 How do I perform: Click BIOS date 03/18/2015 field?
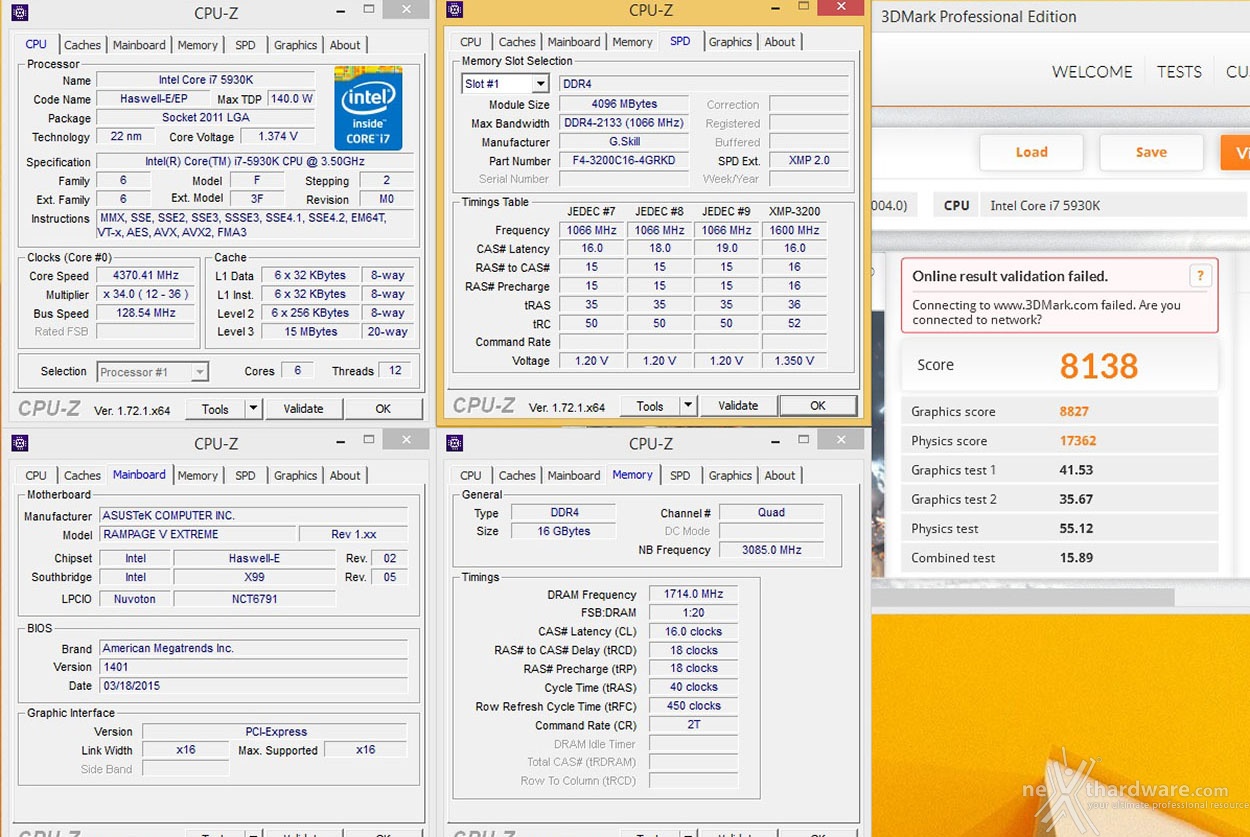(253, 686)
